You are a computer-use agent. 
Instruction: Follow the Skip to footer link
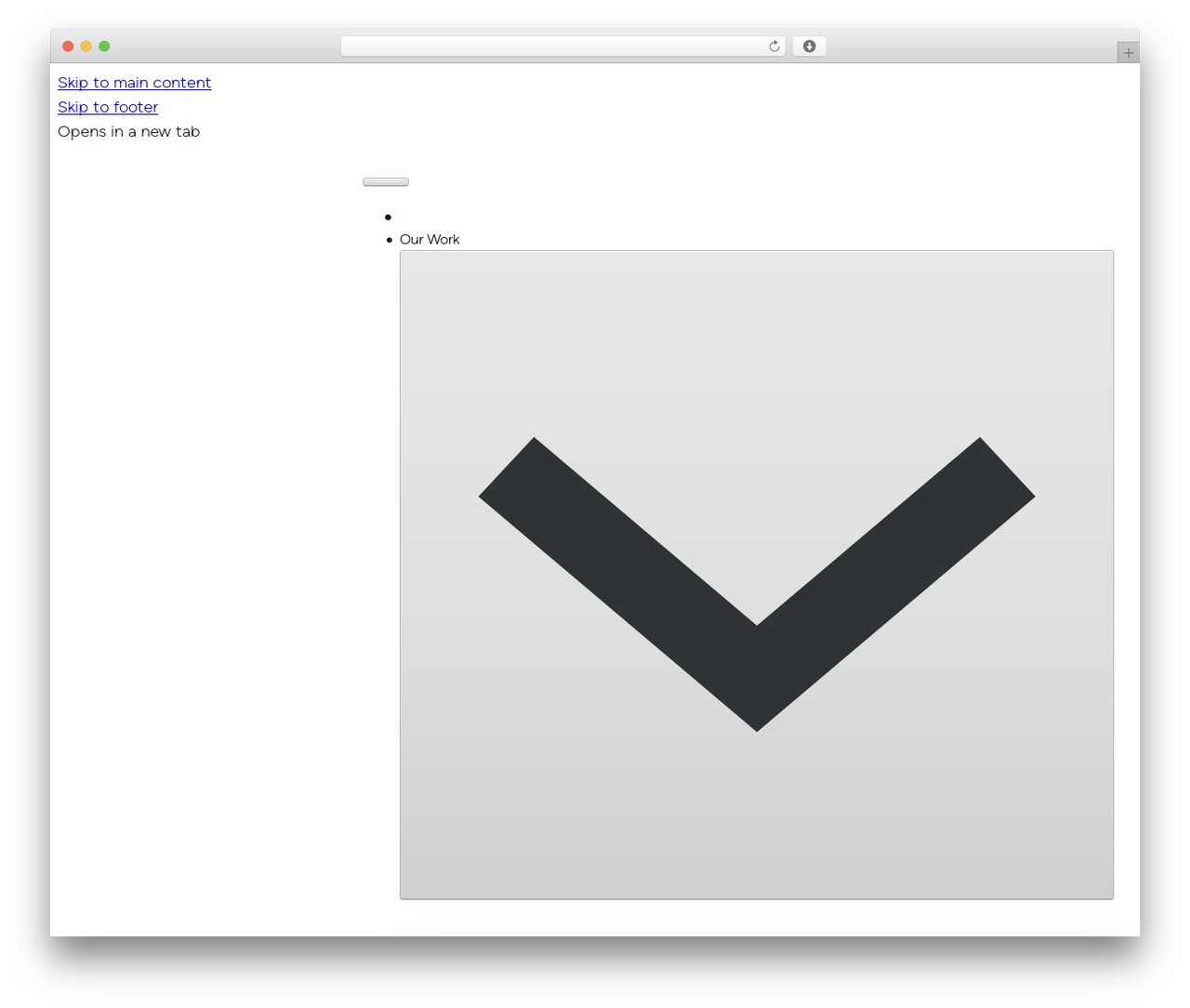coord(108,107)
